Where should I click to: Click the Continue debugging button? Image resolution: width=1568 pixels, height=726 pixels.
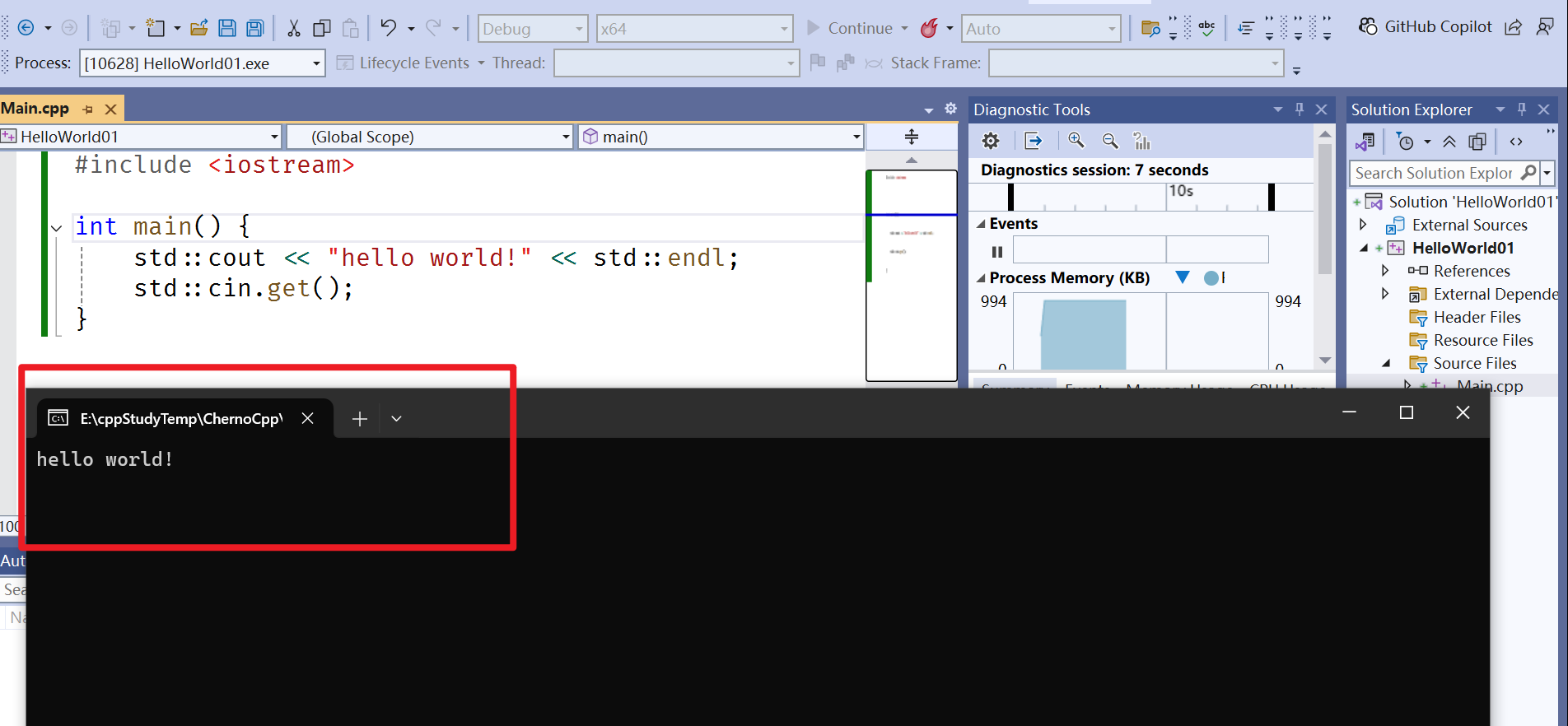849,28
